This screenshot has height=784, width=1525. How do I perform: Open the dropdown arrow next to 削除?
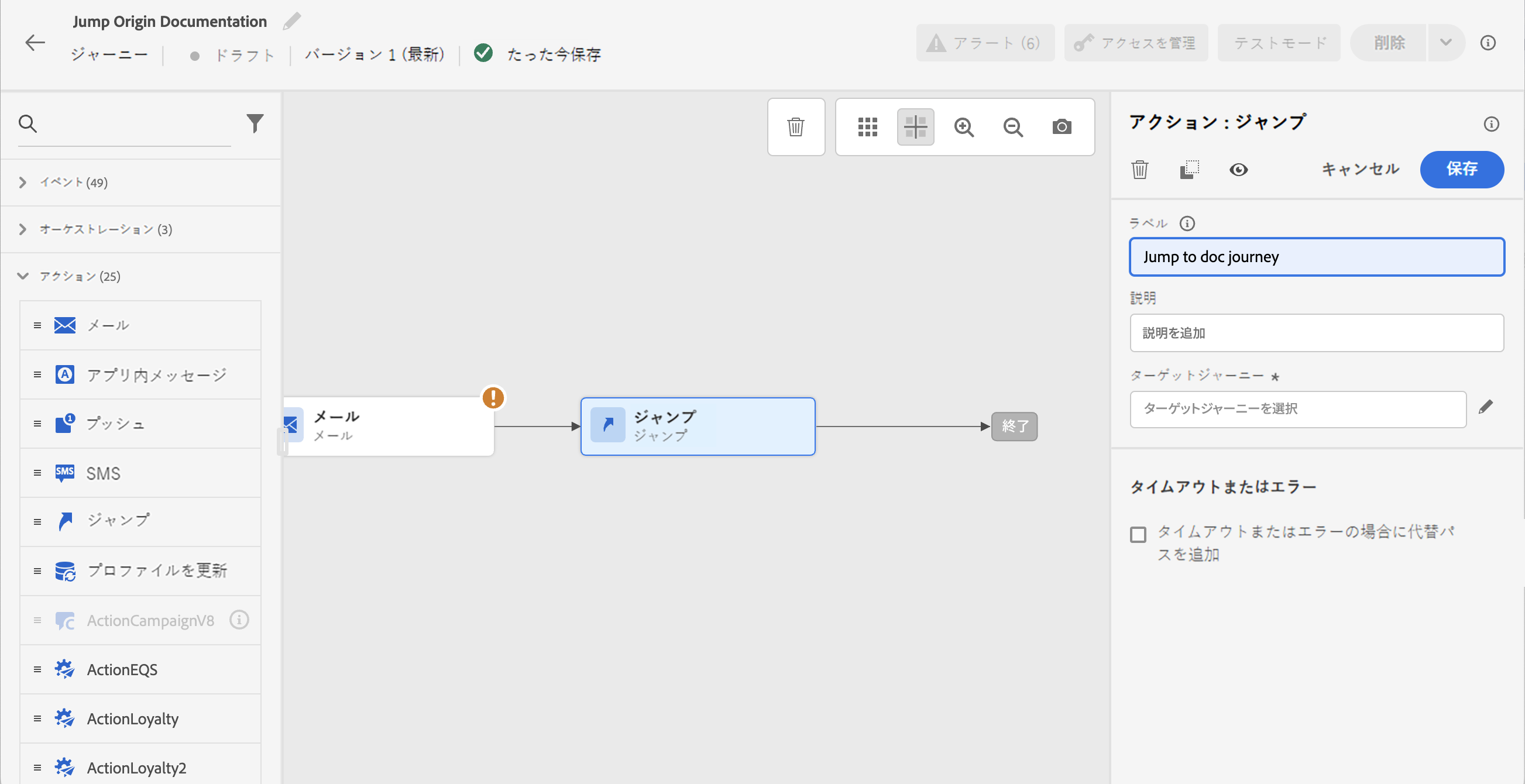1445,43
